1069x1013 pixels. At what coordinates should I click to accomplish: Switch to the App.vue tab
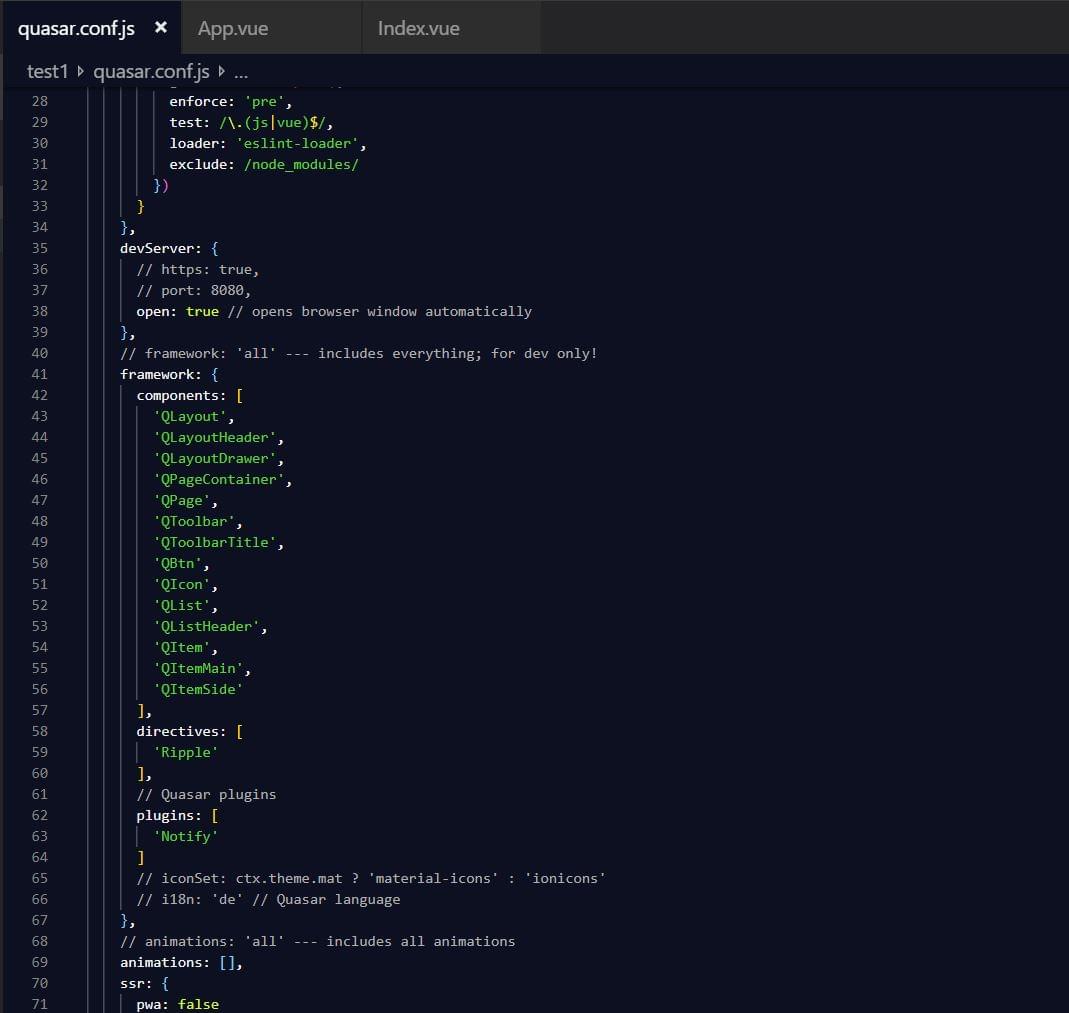coord(233,28)
